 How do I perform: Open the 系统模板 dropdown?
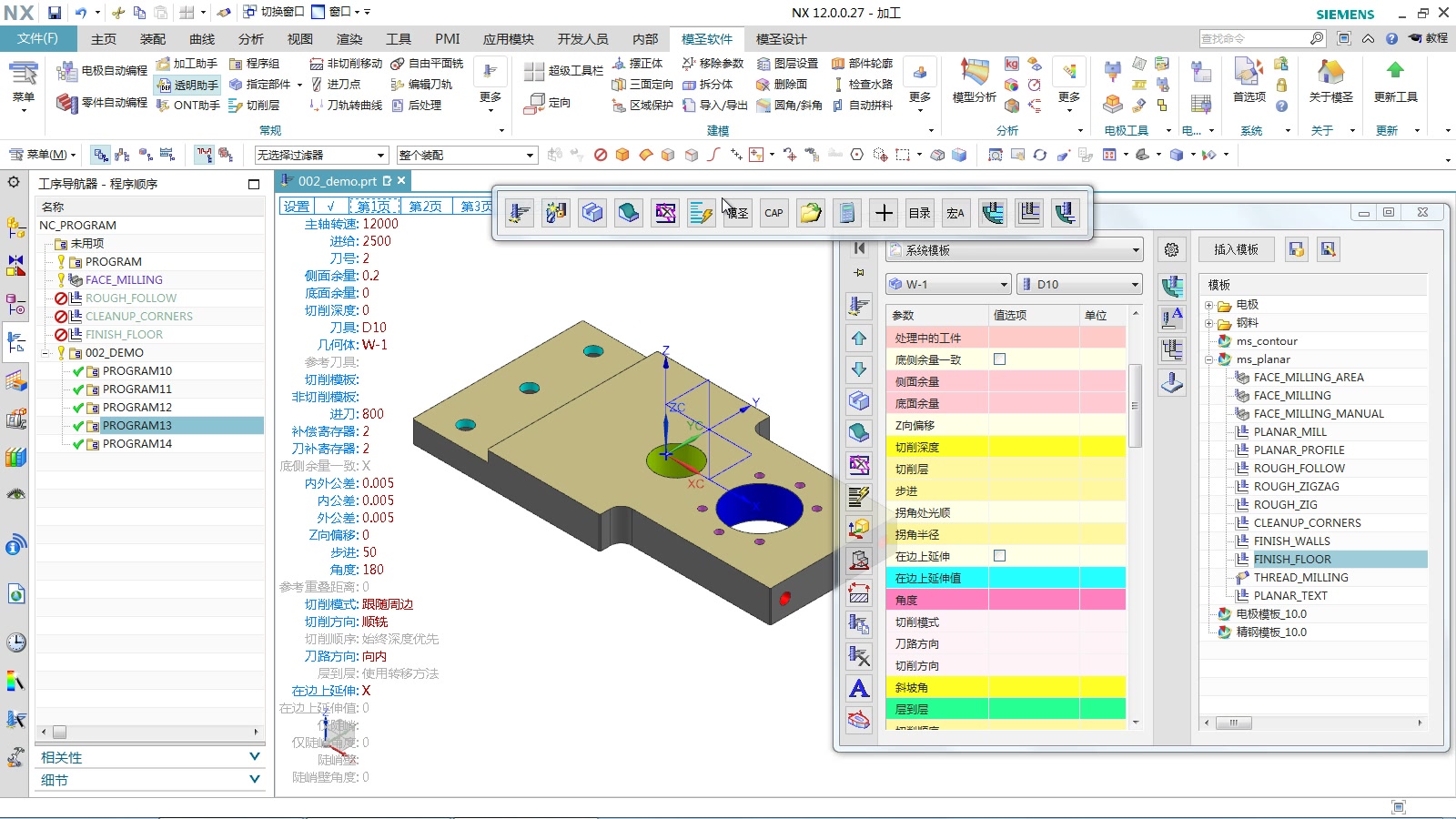pyautogui.click(x=1014, y=250)
